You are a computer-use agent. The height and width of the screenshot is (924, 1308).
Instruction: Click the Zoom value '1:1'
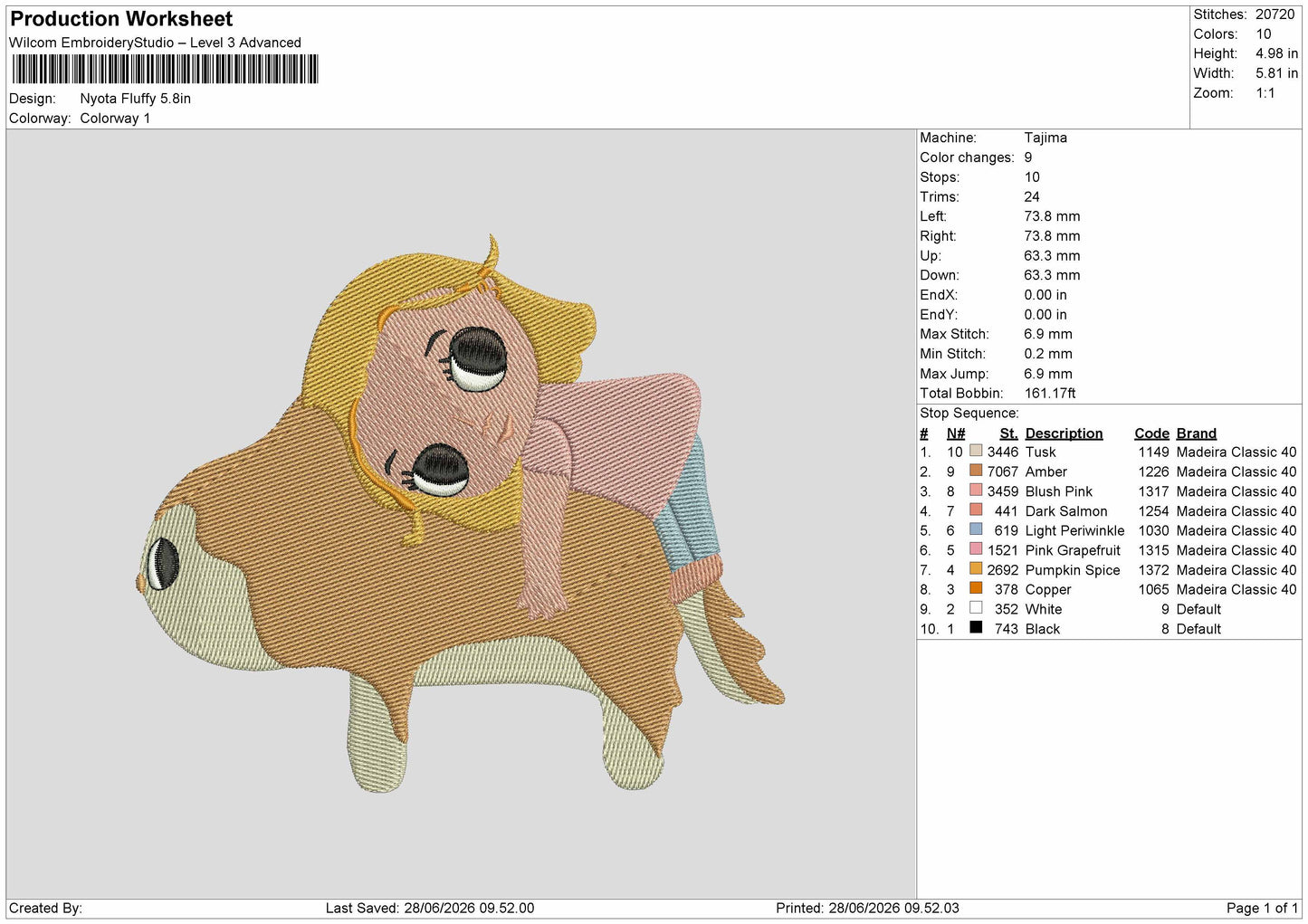click(x=1265, y=93)
